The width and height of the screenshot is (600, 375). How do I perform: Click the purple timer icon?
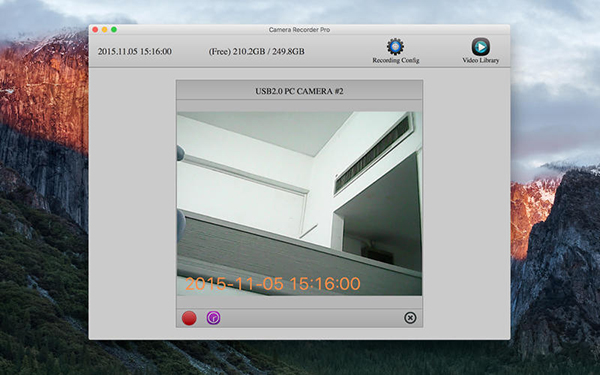pos(214,318)
